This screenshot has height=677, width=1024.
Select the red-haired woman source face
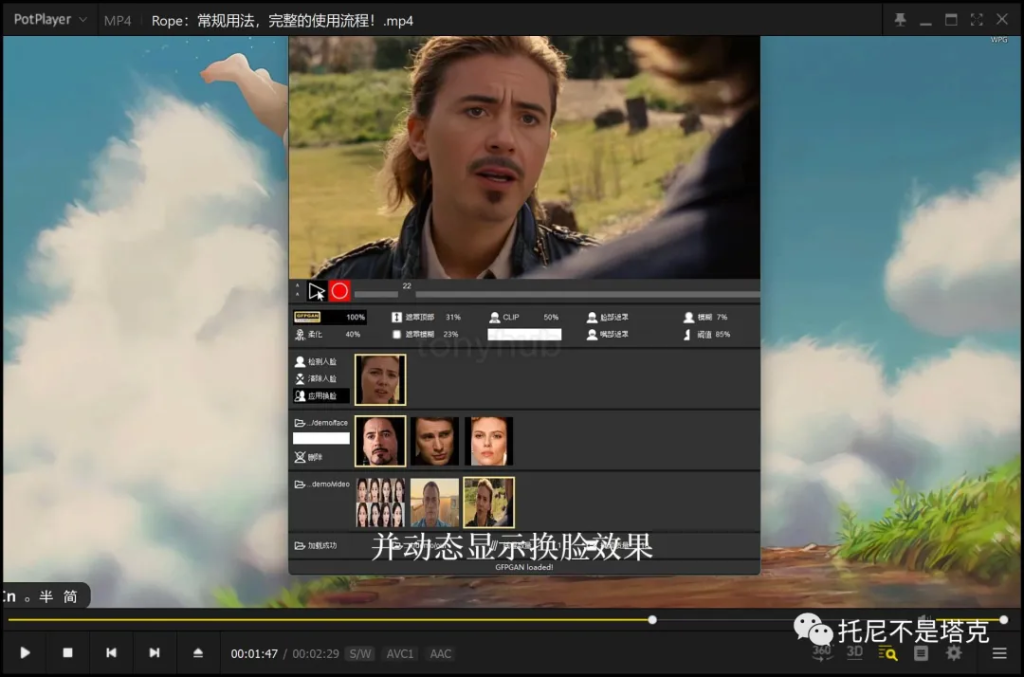click(x=488, y=441)
